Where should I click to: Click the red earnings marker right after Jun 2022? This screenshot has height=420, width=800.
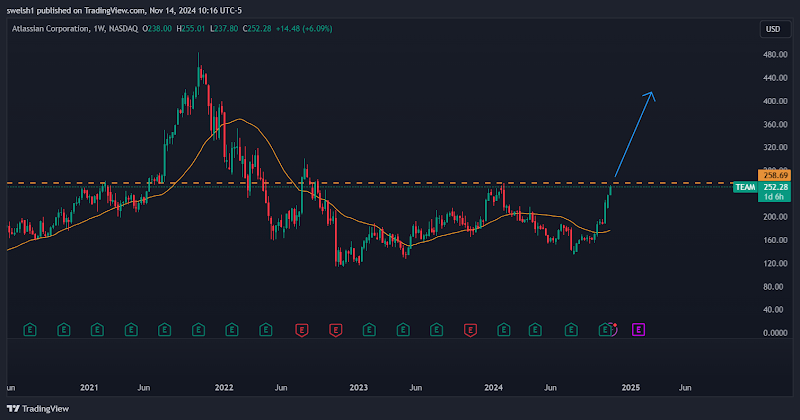point(302,330)
